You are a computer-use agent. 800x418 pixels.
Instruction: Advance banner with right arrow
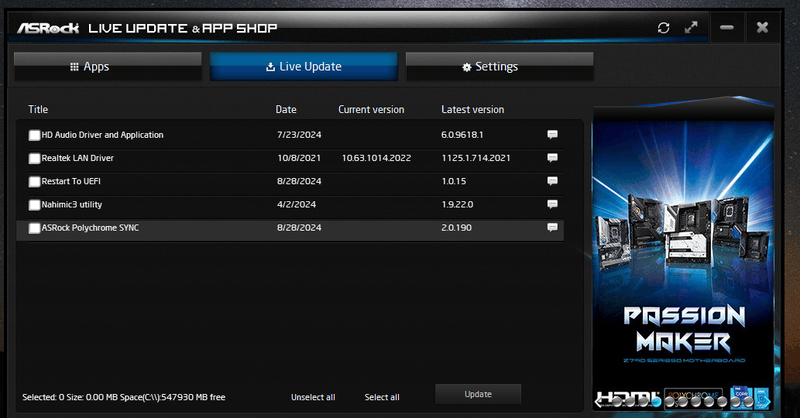pyautogui.click(x=767, y=402)
